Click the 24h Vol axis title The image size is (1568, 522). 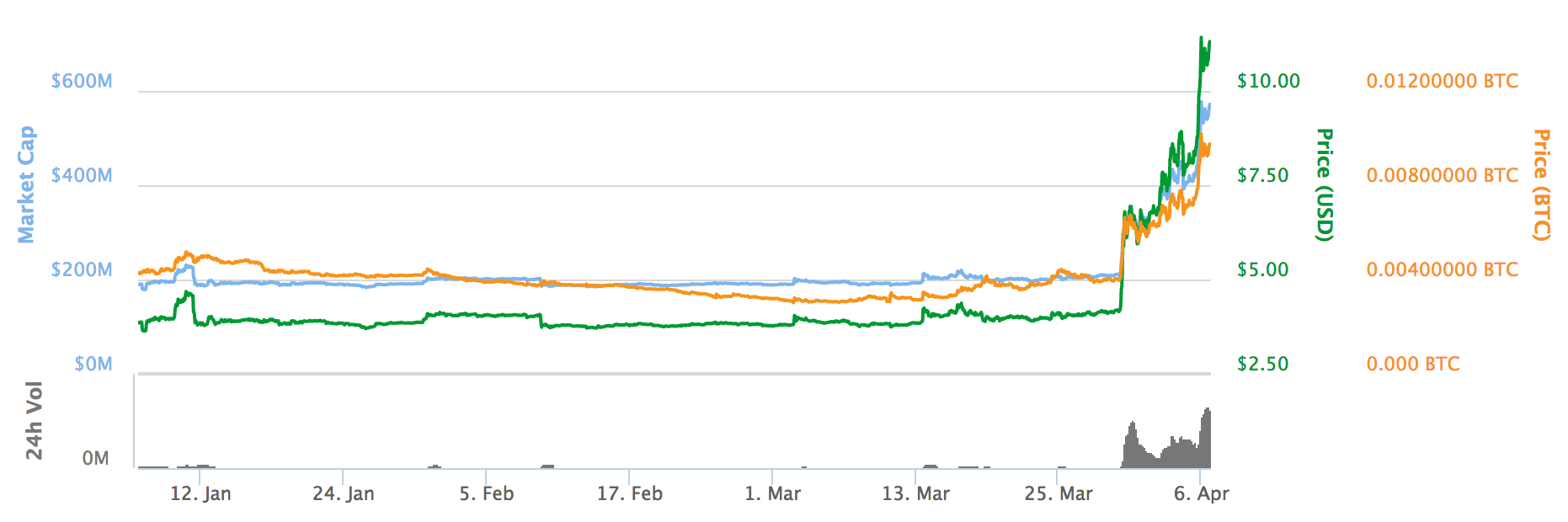coord(34,420)
